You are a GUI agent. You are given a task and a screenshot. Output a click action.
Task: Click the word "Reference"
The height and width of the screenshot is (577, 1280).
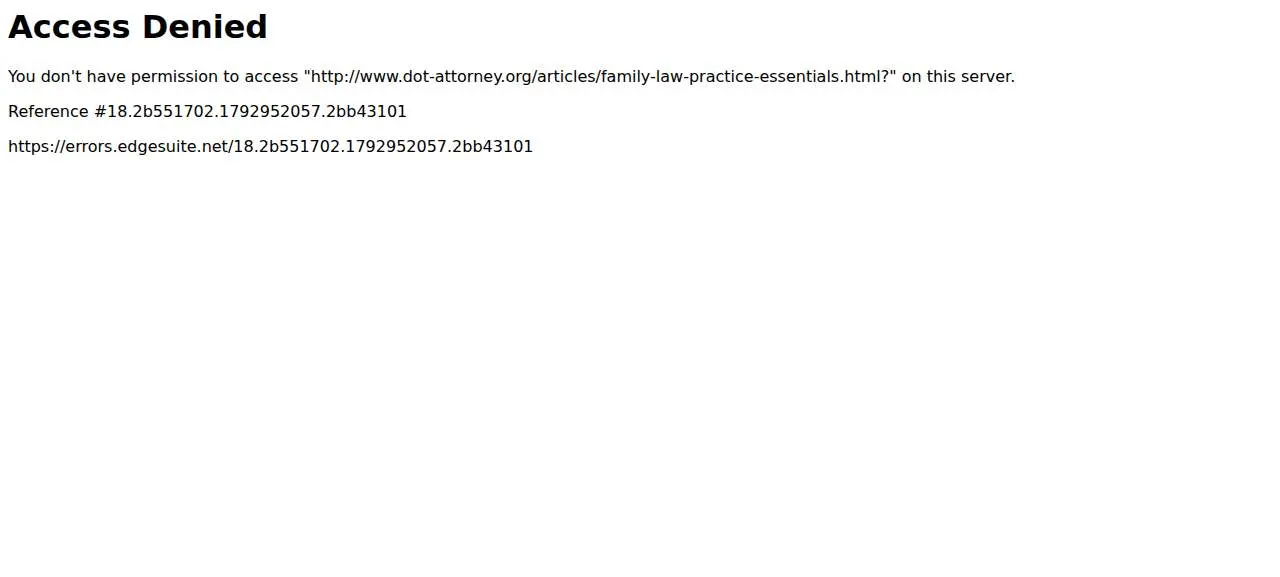[48, 112]
